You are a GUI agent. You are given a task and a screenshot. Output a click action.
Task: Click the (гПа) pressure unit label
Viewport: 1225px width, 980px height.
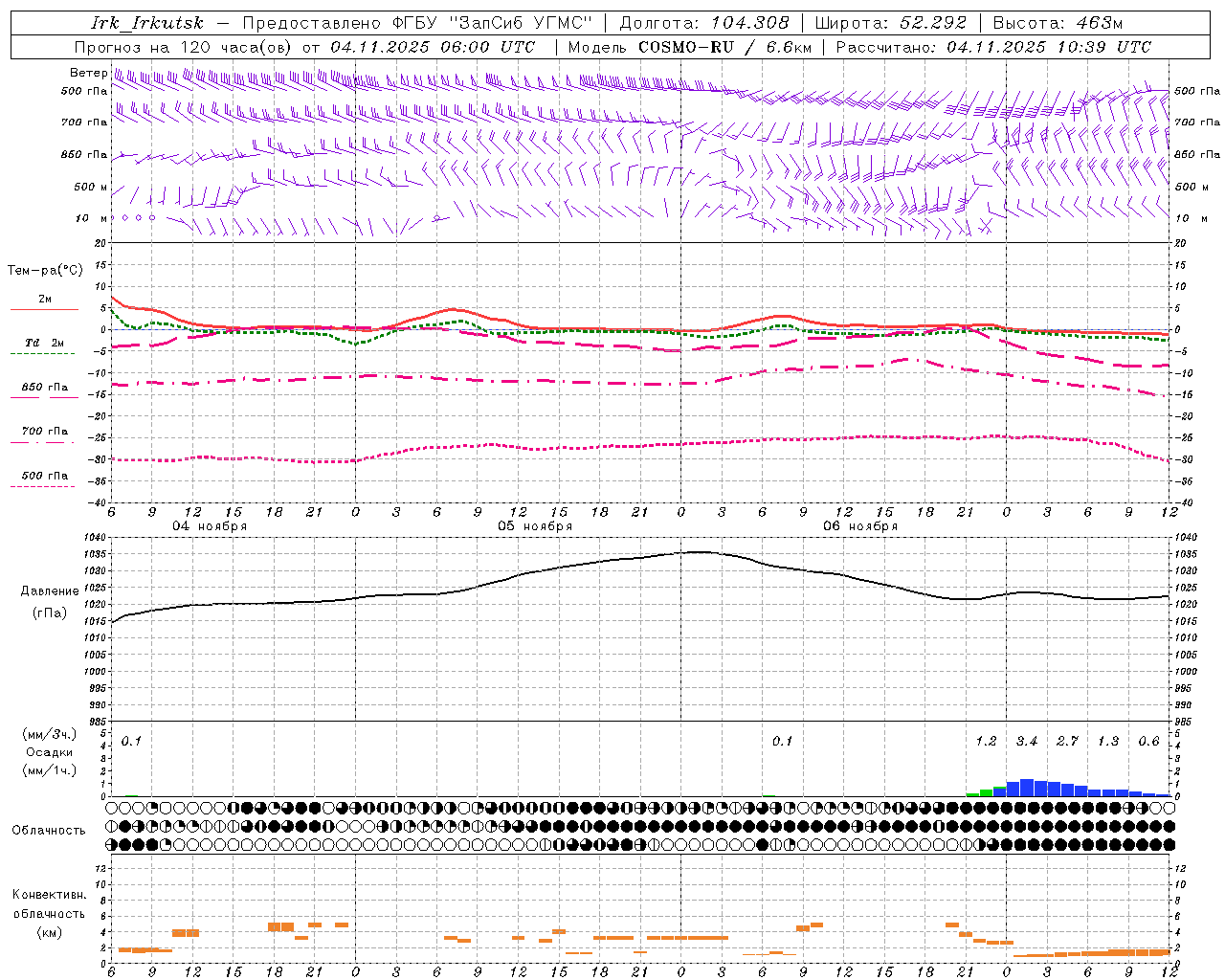(x=49, y=613)
